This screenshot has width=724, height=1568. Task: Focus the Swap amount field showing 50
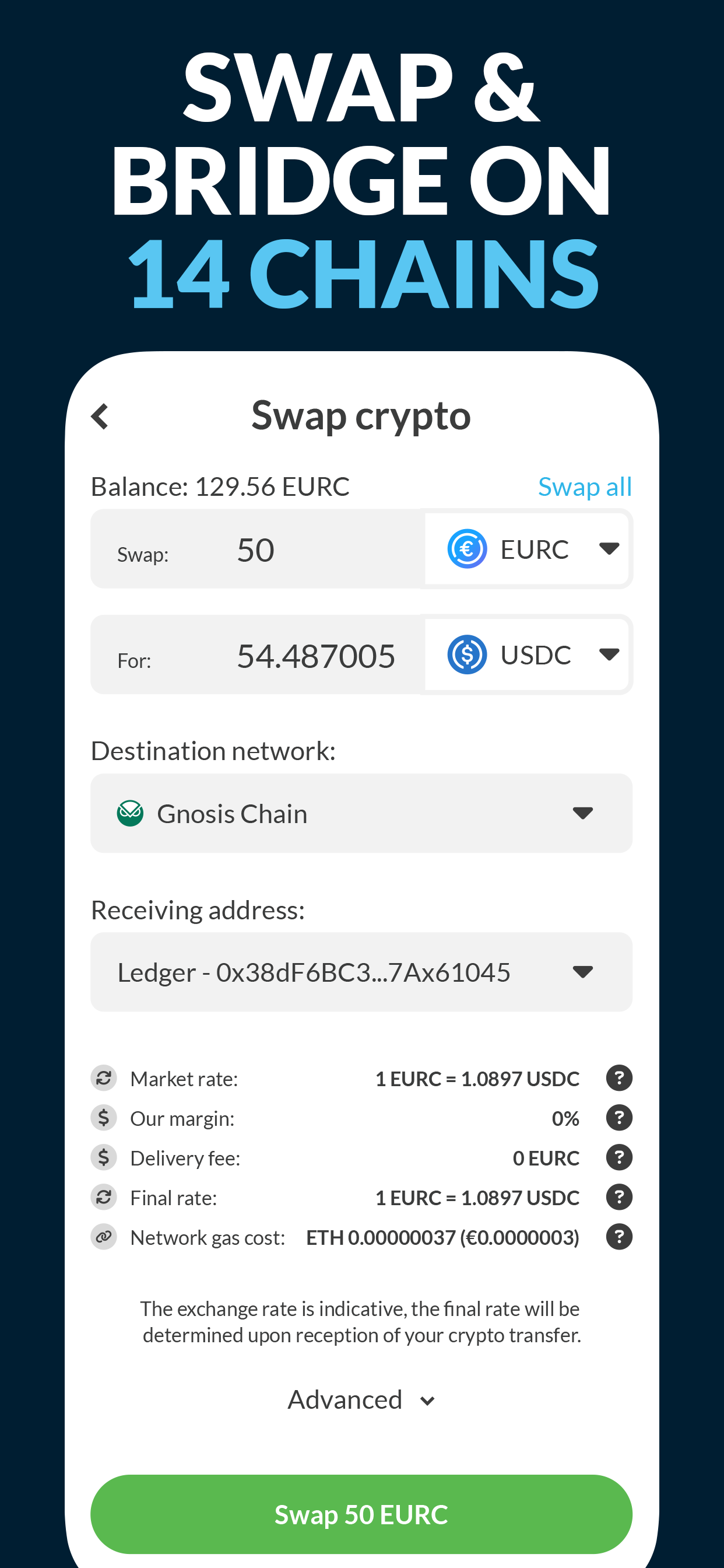[x=256, y=549]
